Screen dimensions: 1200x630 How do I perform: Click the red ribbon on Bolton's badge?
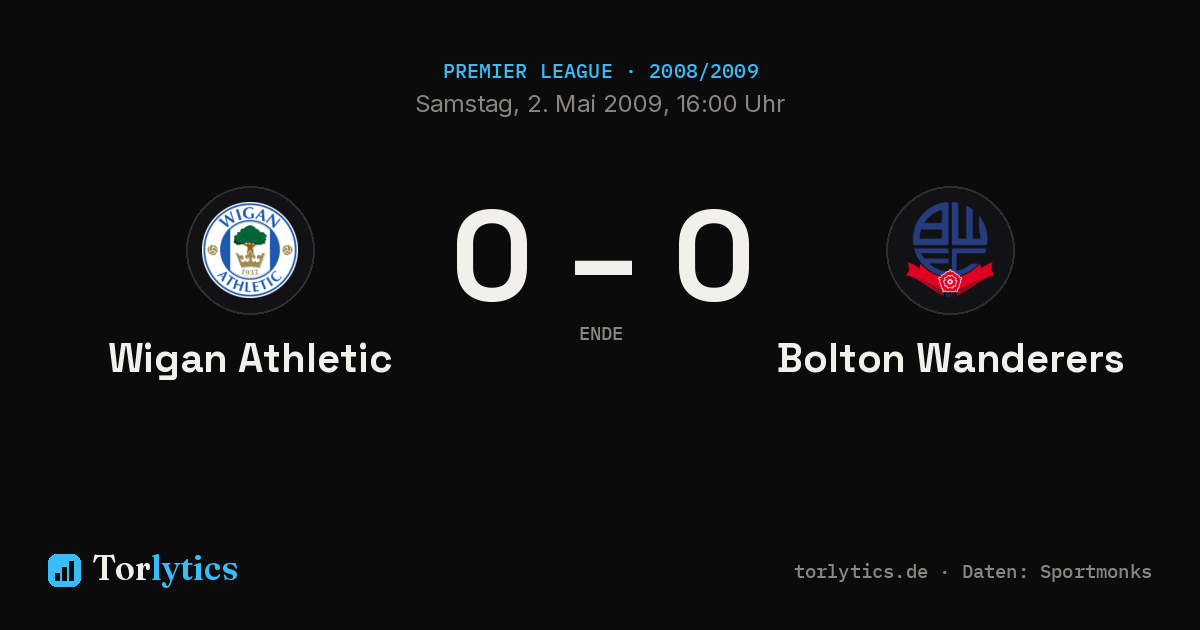(x=950, y=274)
